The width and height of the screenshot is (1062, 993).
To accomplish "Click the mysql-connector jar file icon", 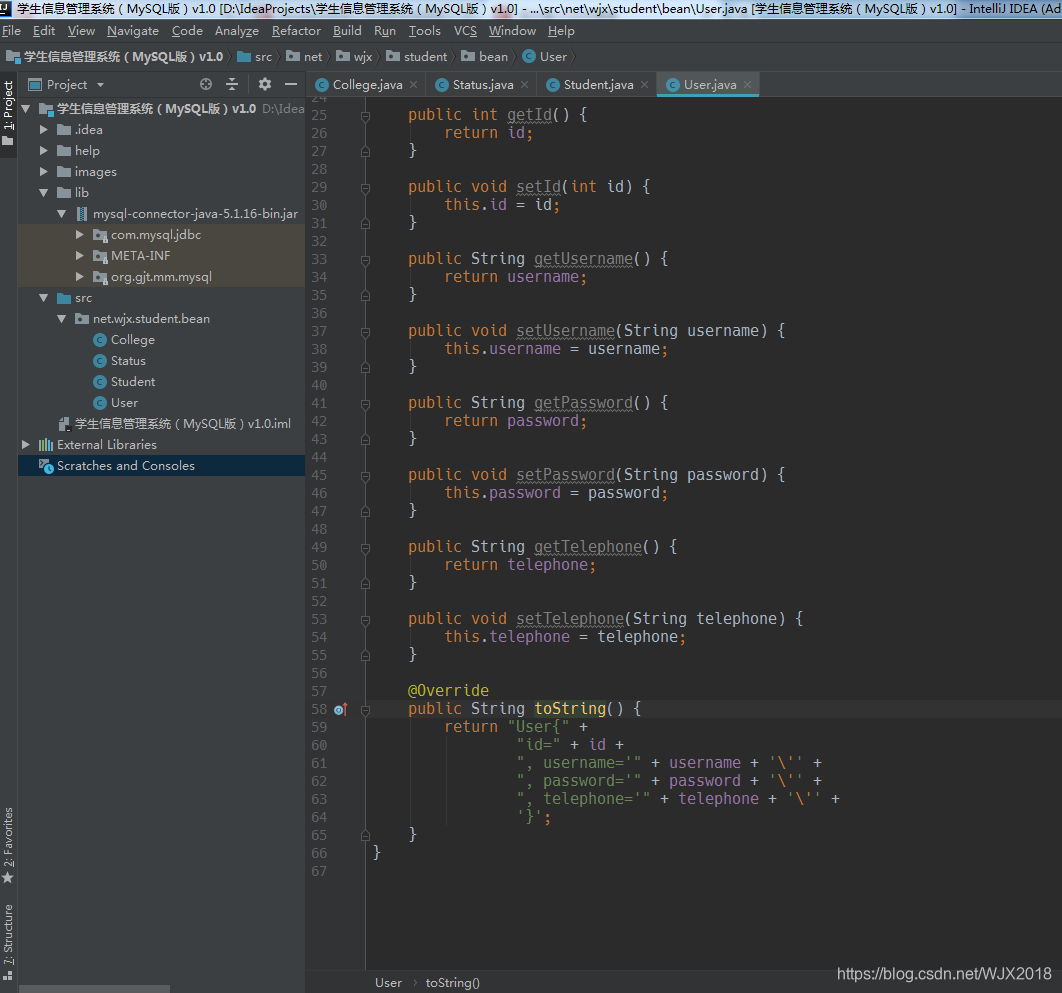I will (x=81, y=214).
